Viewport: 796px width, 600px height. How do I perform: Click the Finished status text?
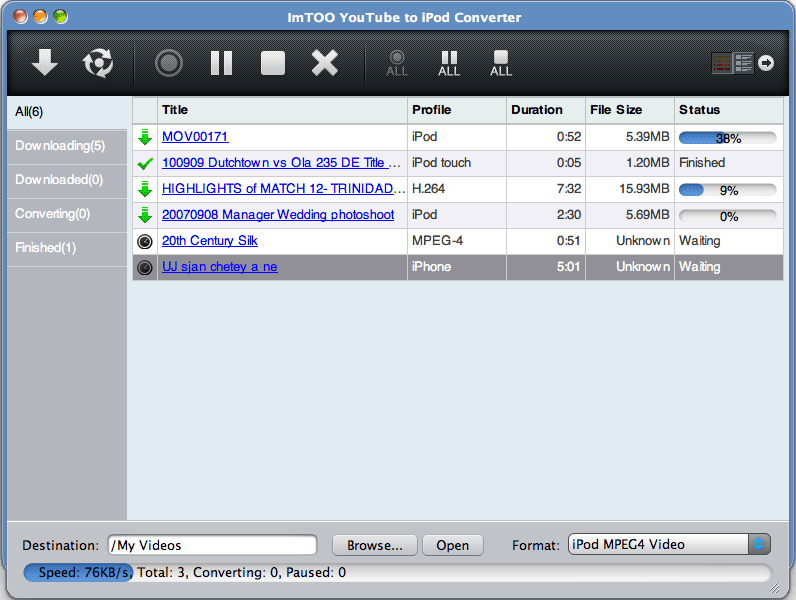tap(702, 162)
